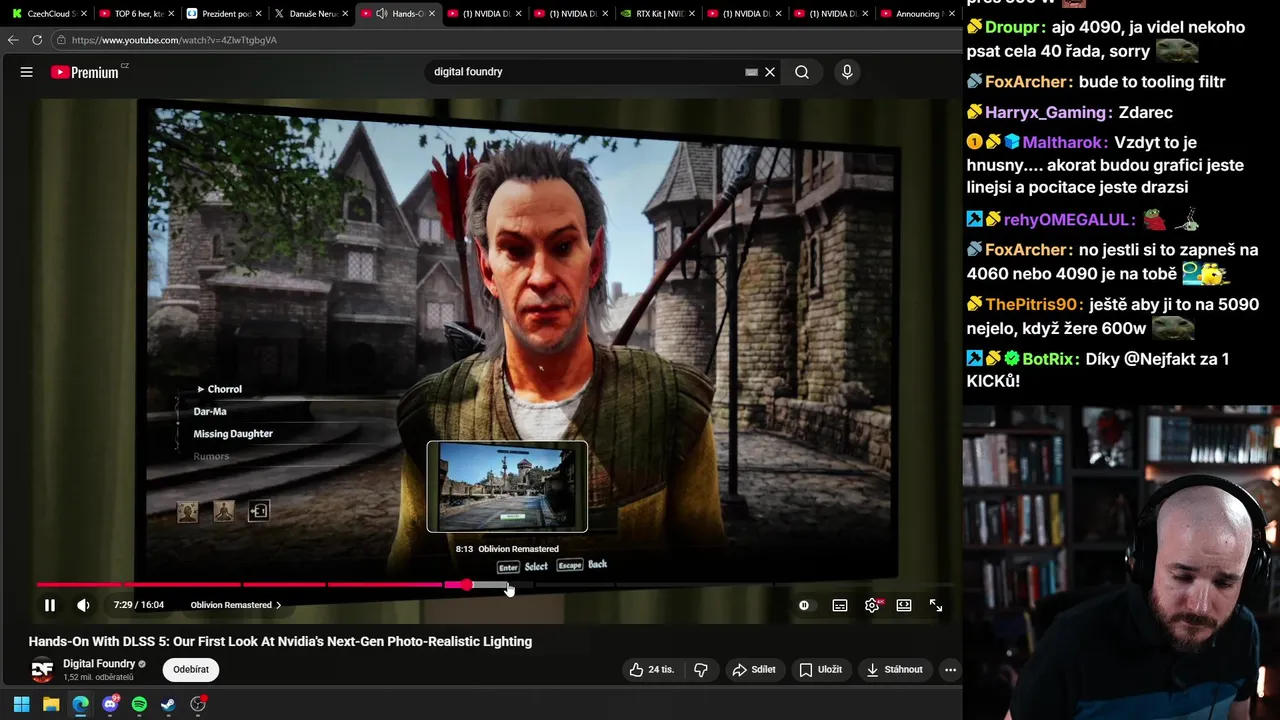Start voice search with microphone

tap(847, 72)
